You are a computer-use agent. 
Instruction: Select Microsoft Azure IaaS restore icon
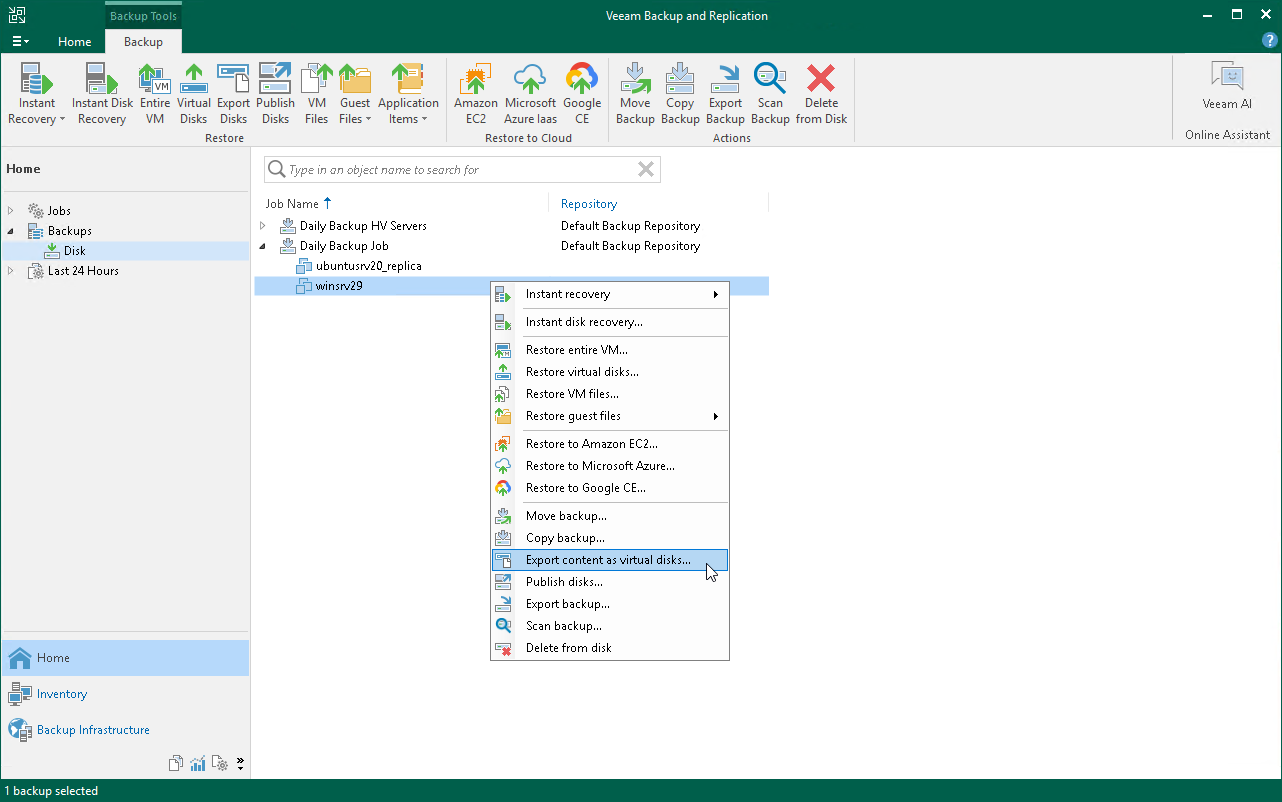tap(530, 94)
